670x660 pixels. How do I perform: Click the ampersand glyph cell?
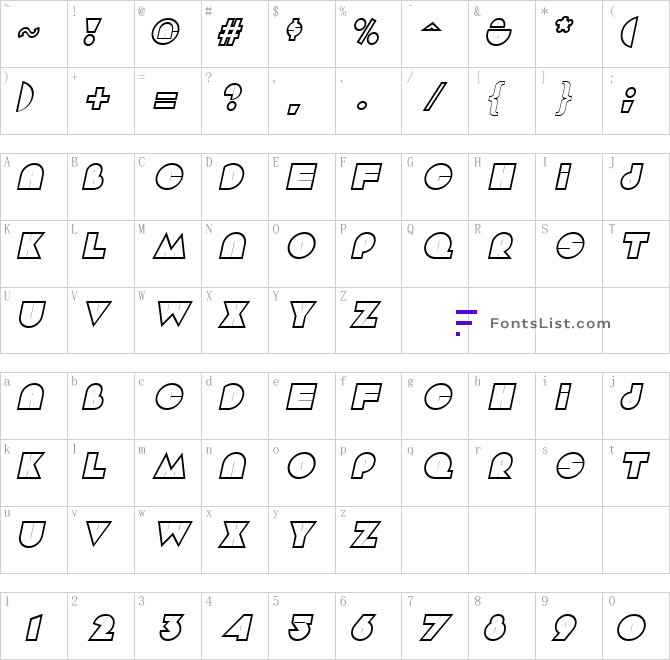coord(502,34)
